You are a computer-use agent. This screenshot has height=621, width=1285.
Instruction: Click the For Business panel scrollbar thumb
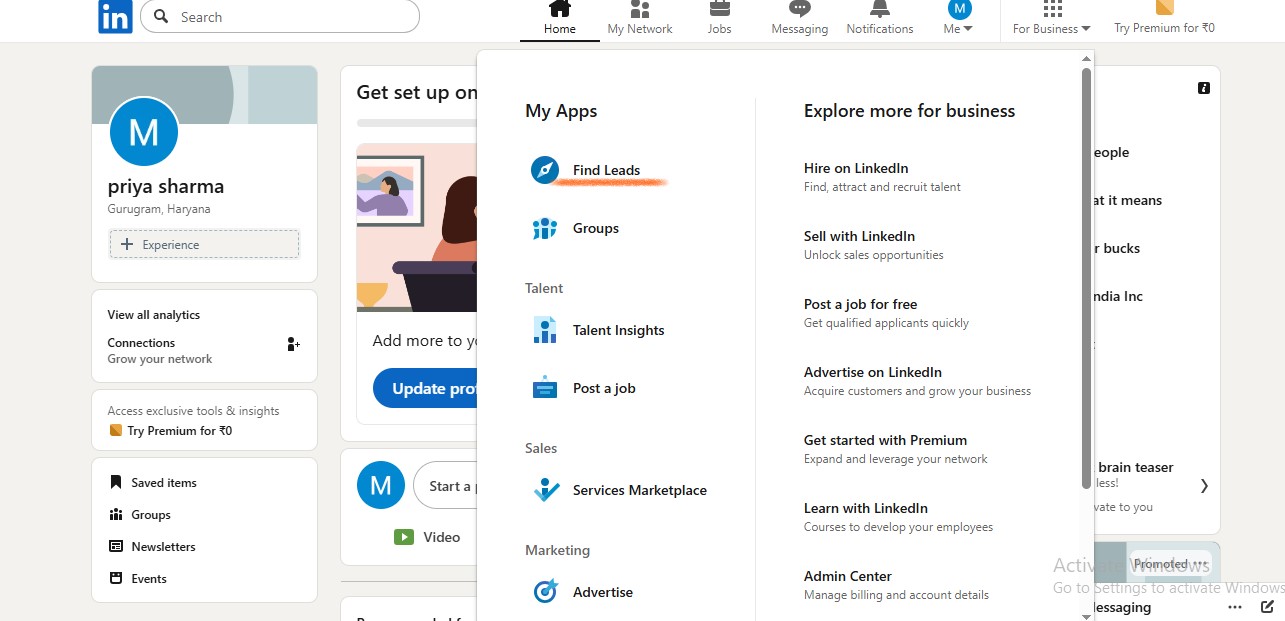click(x=1087, y=278)
